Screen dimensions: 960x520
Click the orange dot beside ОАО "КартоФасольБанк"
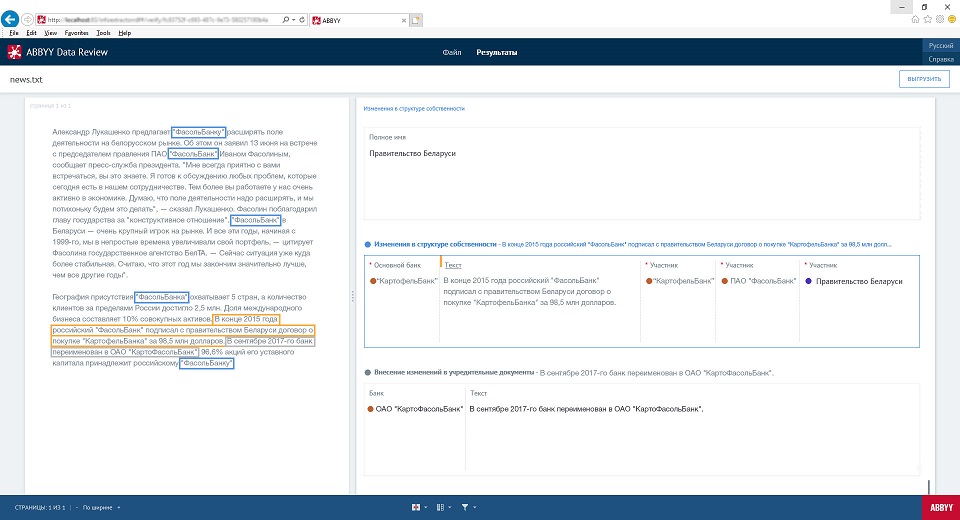(370, 409)
